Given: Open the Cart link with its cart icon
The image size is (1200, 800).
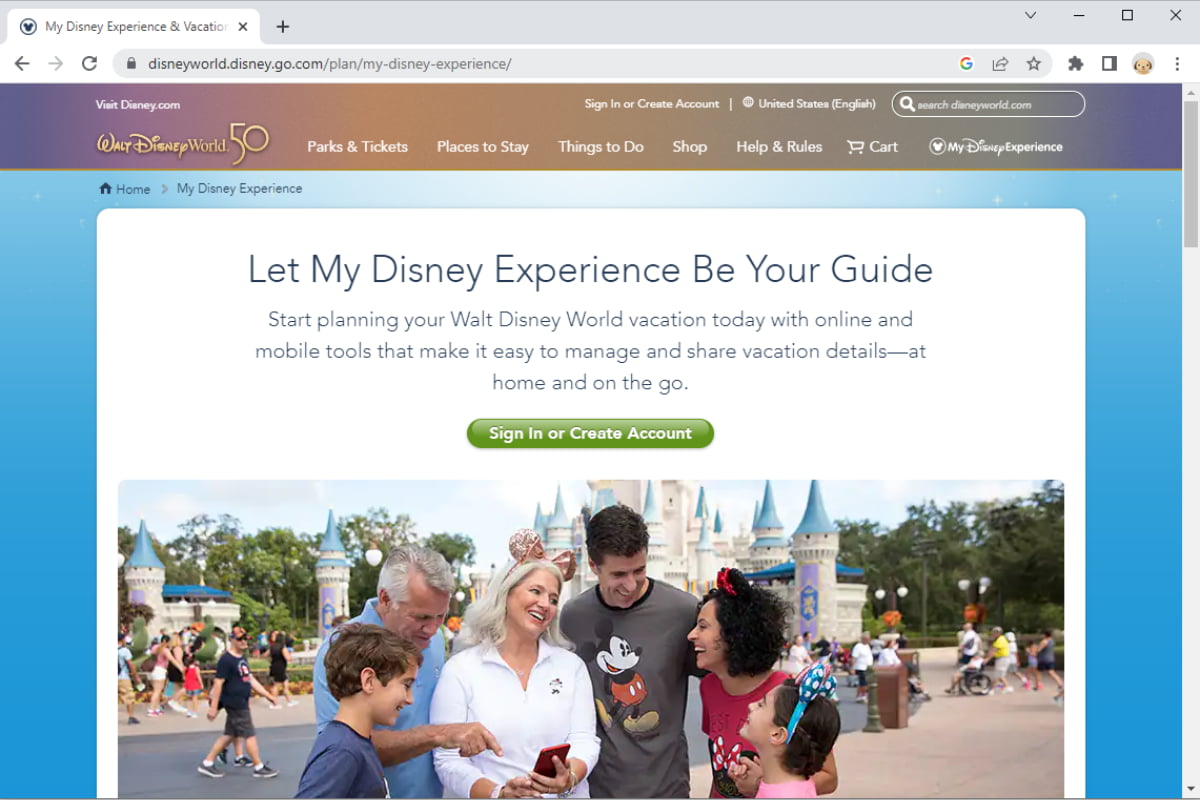Looking at the screenshot, I should pyautogui.click(x=873, y=147).
